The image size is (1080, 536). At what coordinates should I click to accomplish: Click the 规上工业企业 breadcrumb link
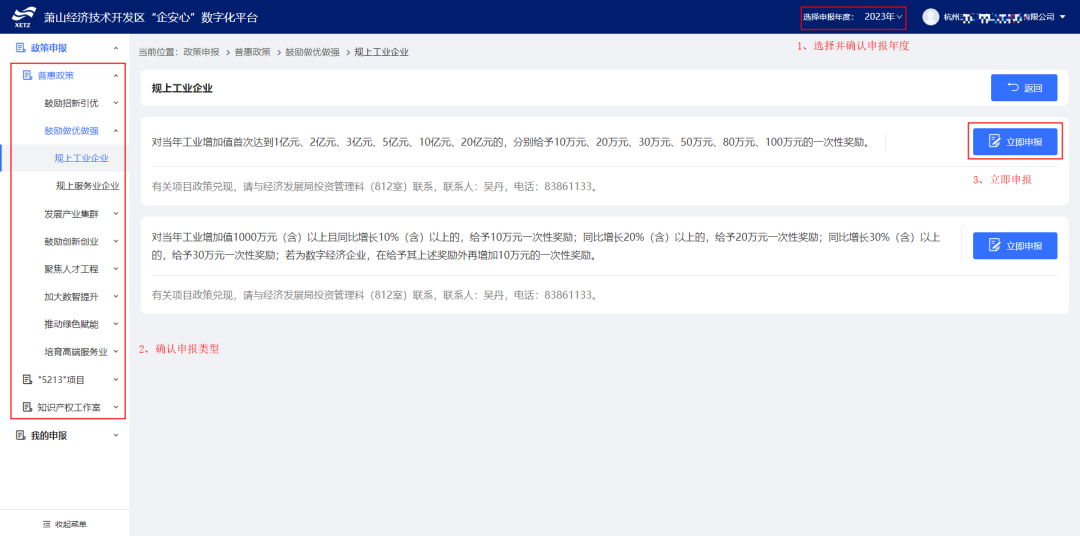[x=382, y=52]
